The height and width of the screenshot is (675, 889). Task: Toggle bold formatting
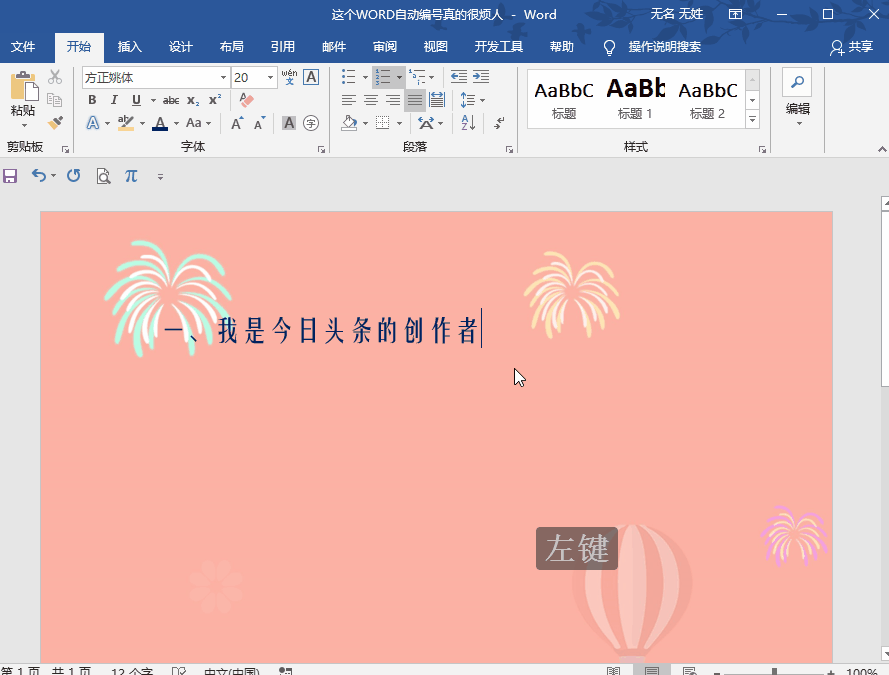(91, 100)
